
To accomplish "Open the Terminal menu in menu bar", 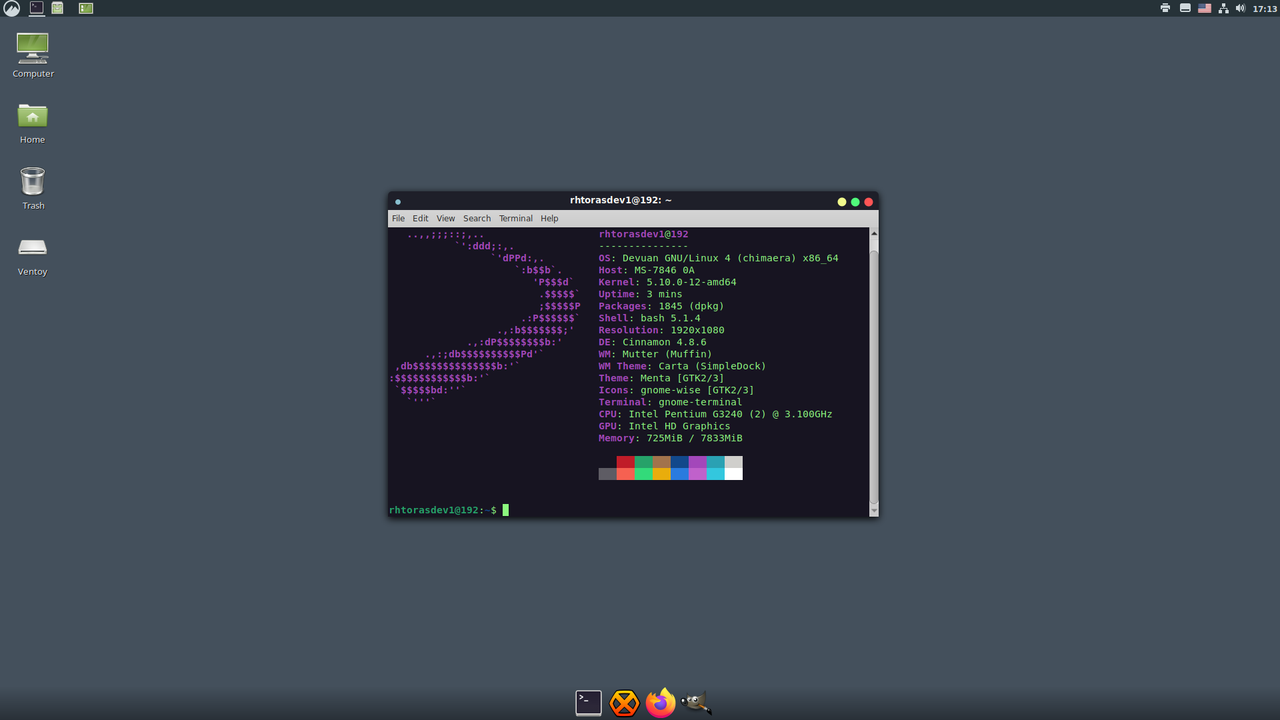I will [516, 218].
